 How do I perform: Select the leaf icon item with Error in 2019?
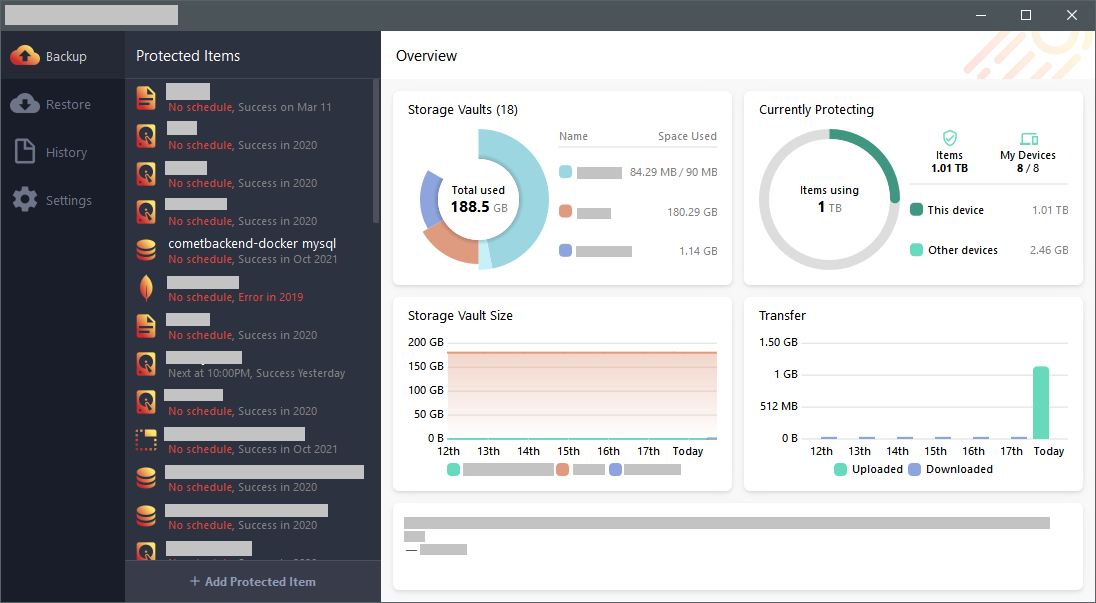(x=146, y=288)
